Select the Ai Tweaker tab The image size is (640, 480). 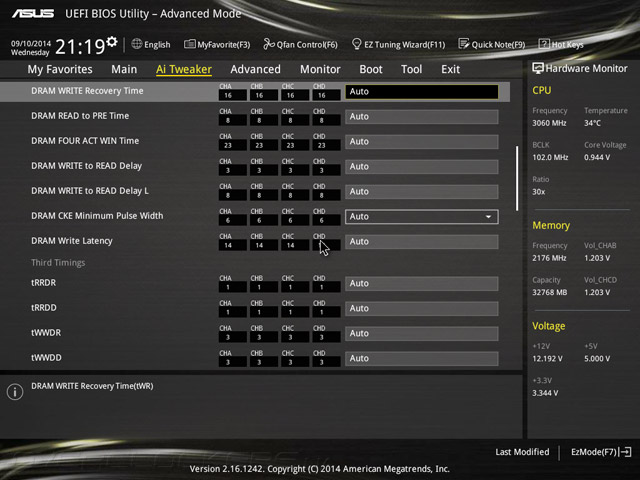(x=184, y=69)
